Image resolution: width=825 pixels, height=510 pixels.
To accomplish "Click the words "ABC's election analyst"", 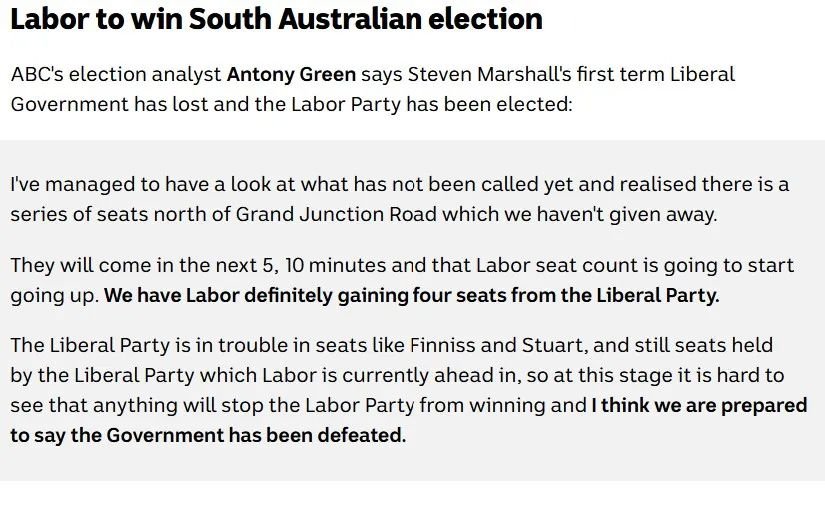I will click(116, 74).
